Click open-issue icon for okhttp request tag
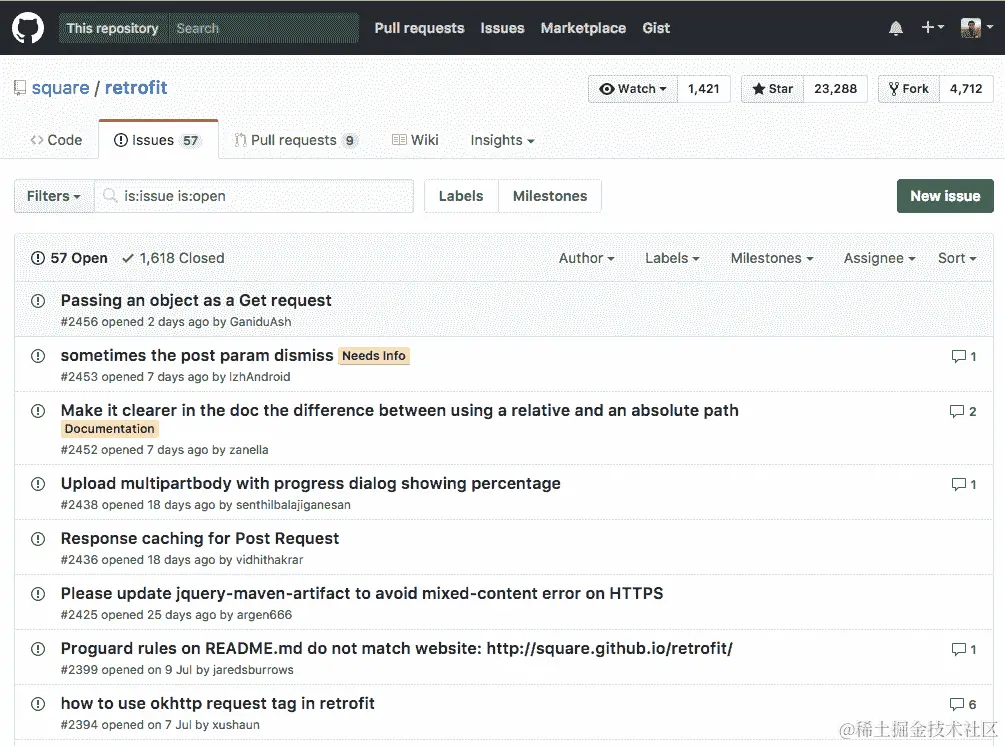 click(x=38, y=704)
